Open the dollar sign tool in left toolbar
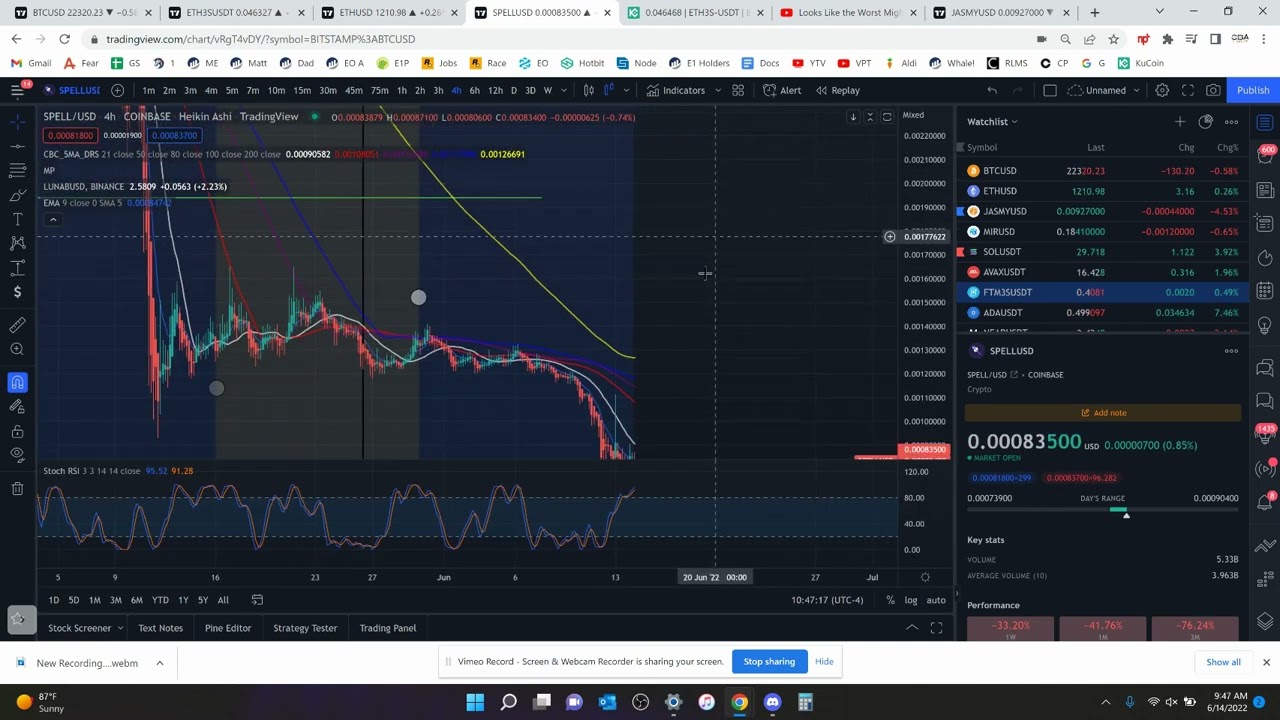1280x720 pixels. [x=17, y=292]
